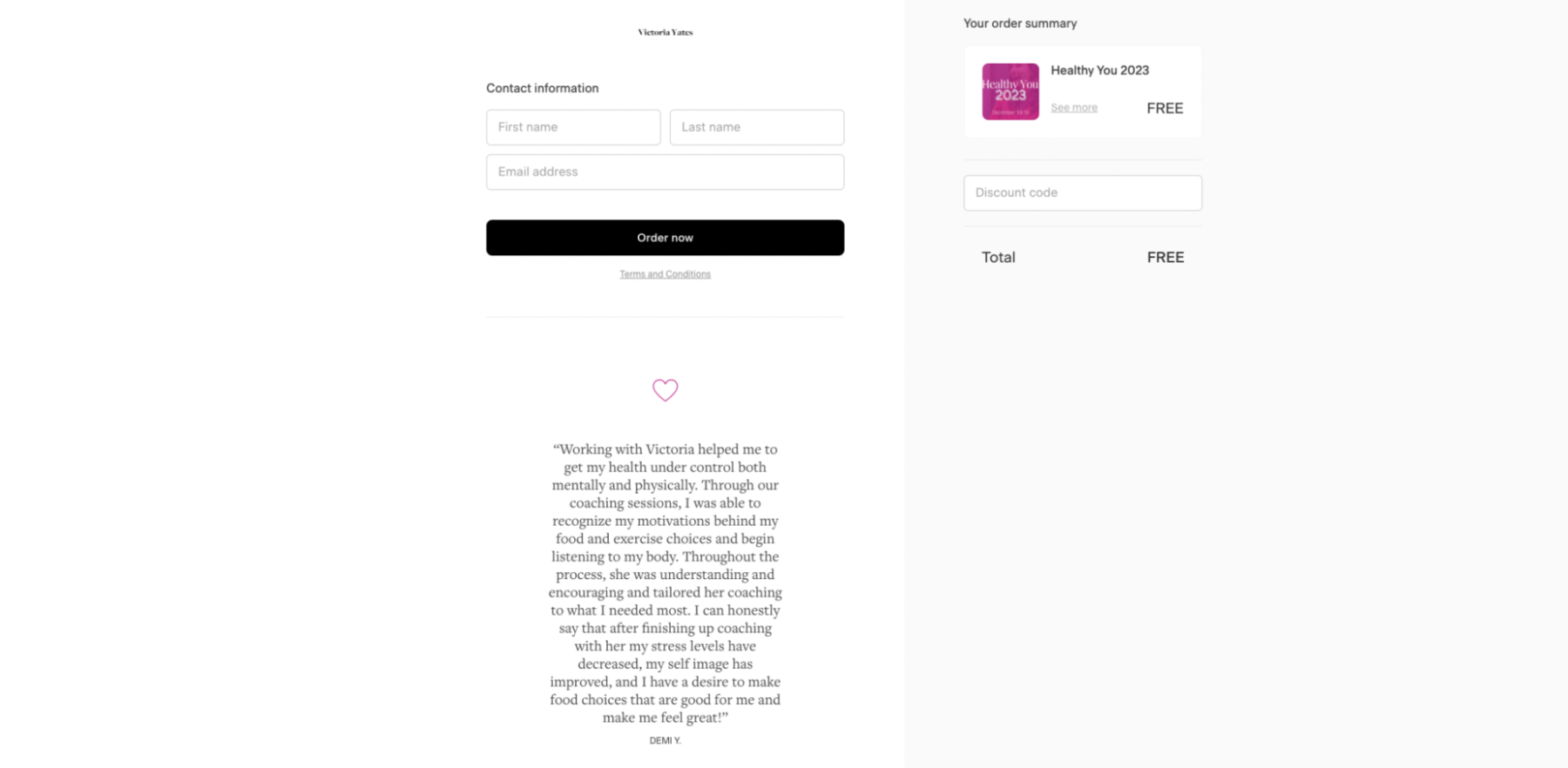Click the Victoria Yates logo
The height and width of the screenshot is (768, 1568).
[x=665, y=31]
